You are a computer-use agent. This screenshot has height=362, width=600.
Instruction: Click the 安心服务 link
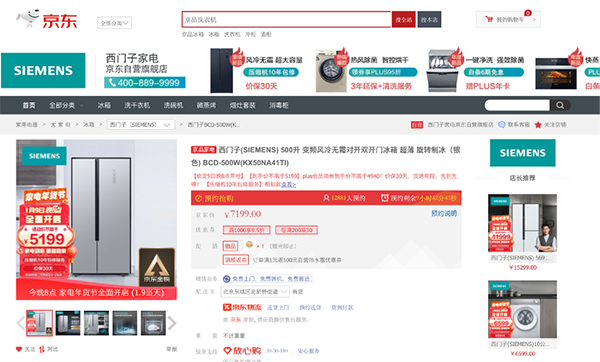308,351
